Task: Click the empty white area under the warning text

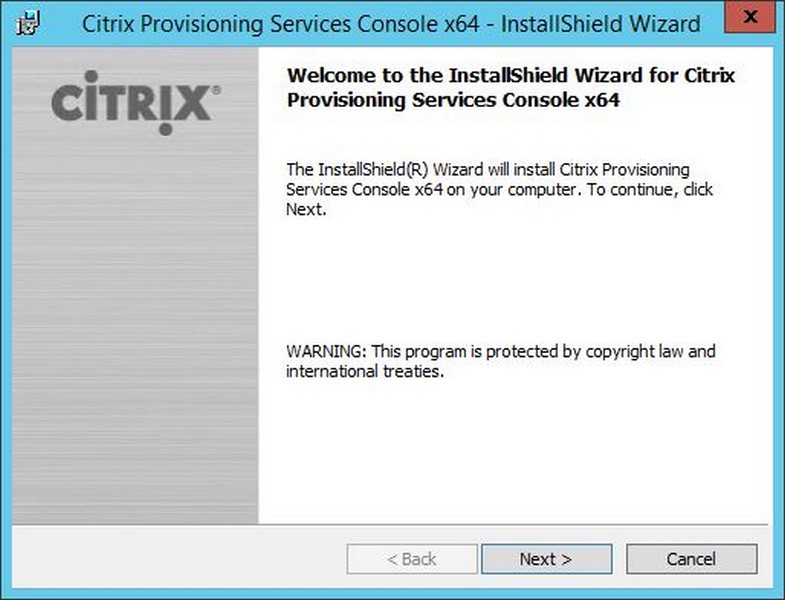Action: tap(513, 451)
